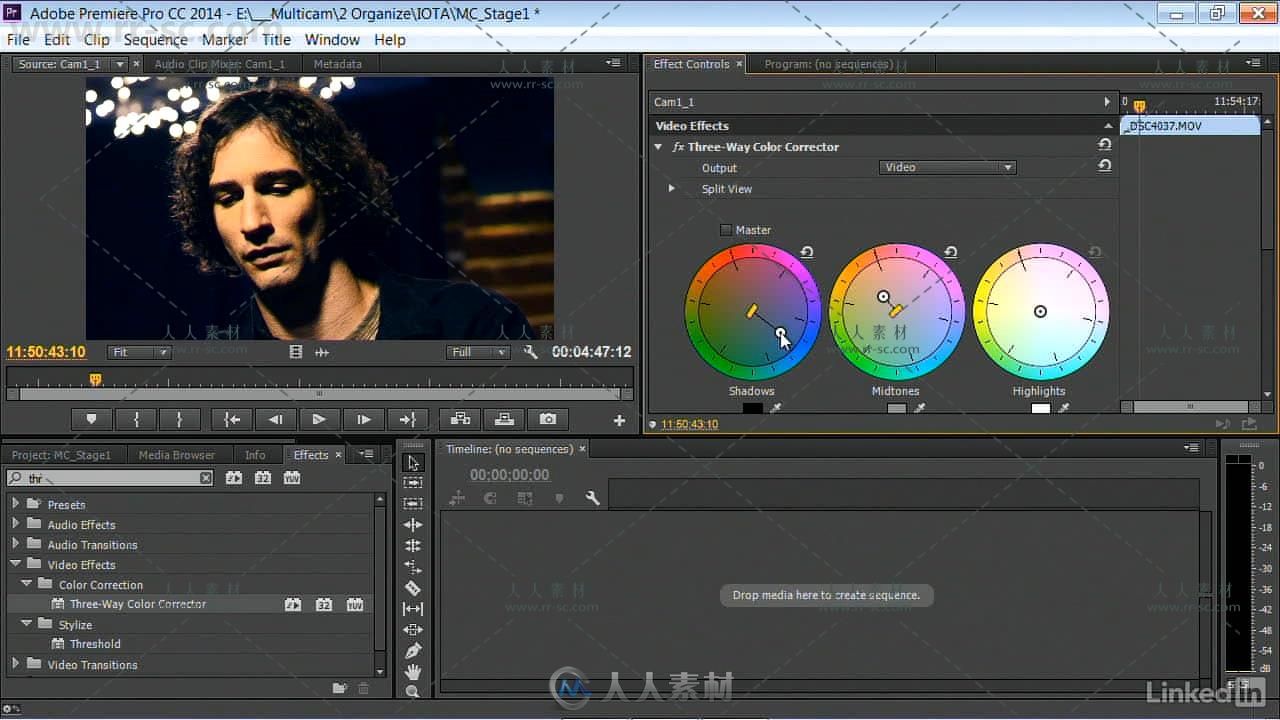Image resolution: width=1280 pixels, height=720 pixels.
Task: Select the Slip tool
Action: pyautogui.click(x=413, y=609)
